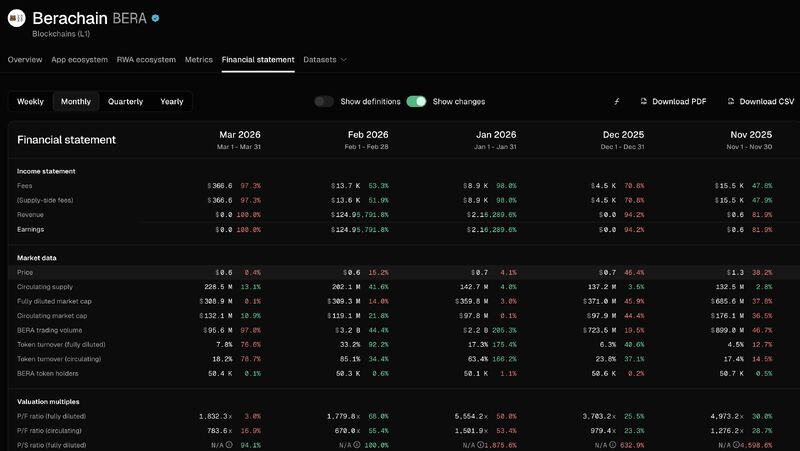This screenshot has height=451, width=800.
Task: Click the Berachain logo icon
Action: tap(16, 18)
